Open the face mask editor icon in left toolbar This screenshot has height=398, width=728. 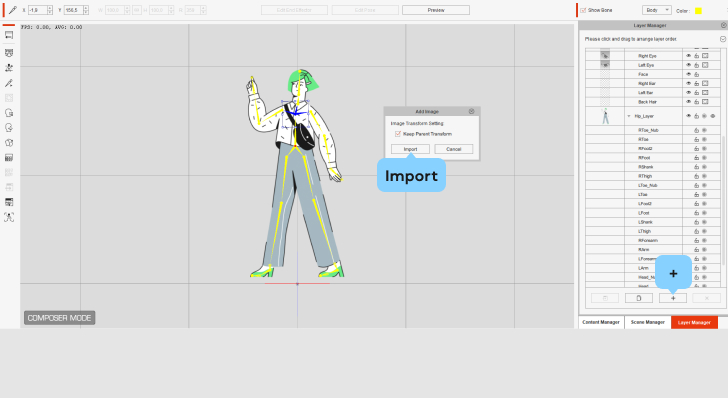[9, 53]
